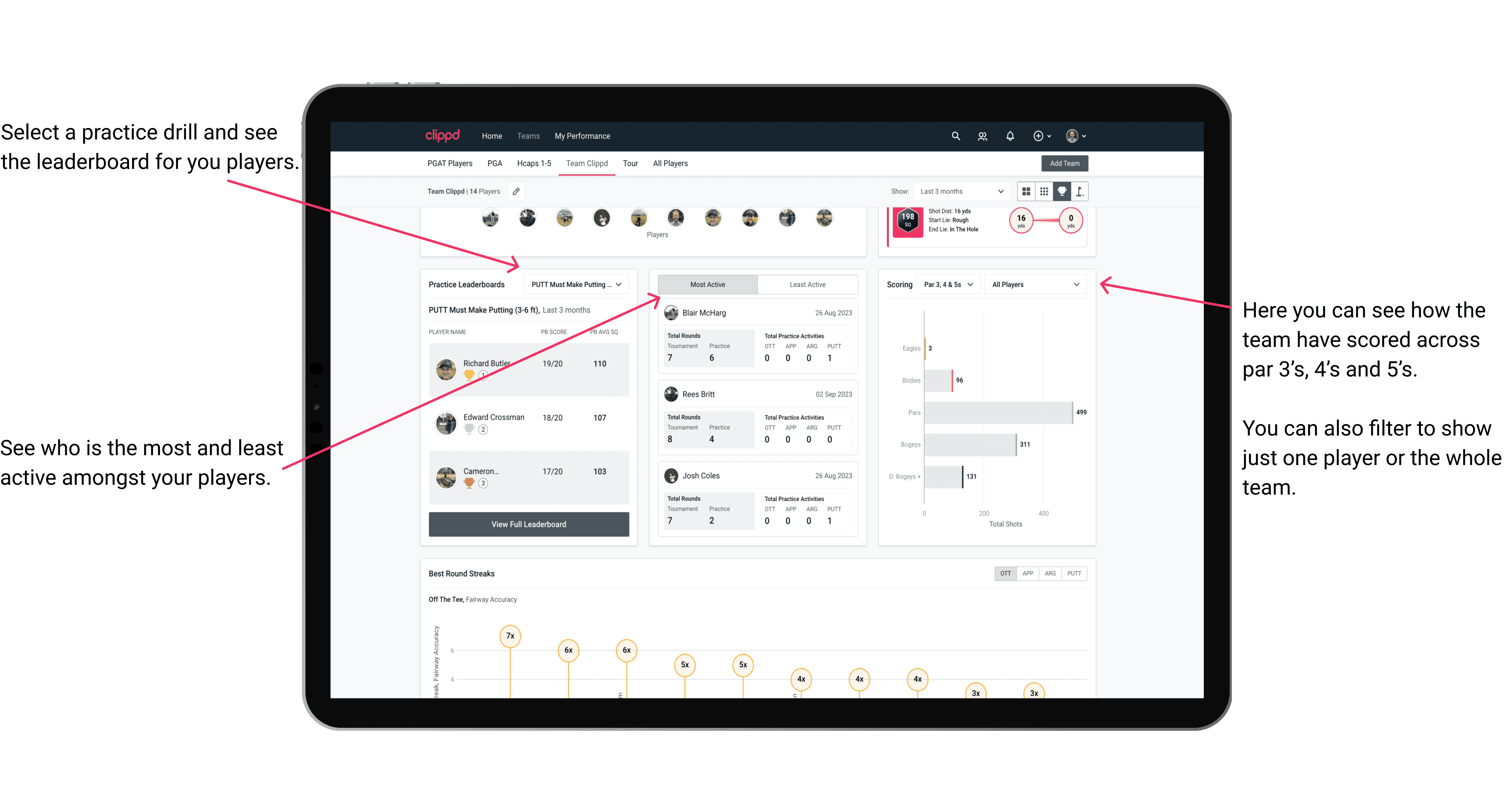Click the Add Team button
This screenshot has height=812, width=1510.
[x=1064, y=163]
